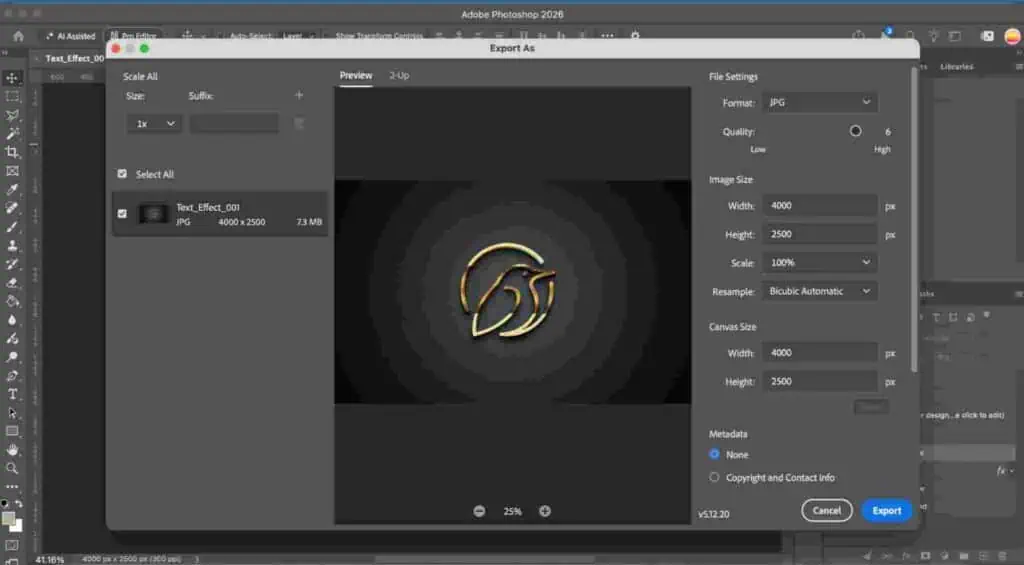Select the Brush tool

click(12, 227)
